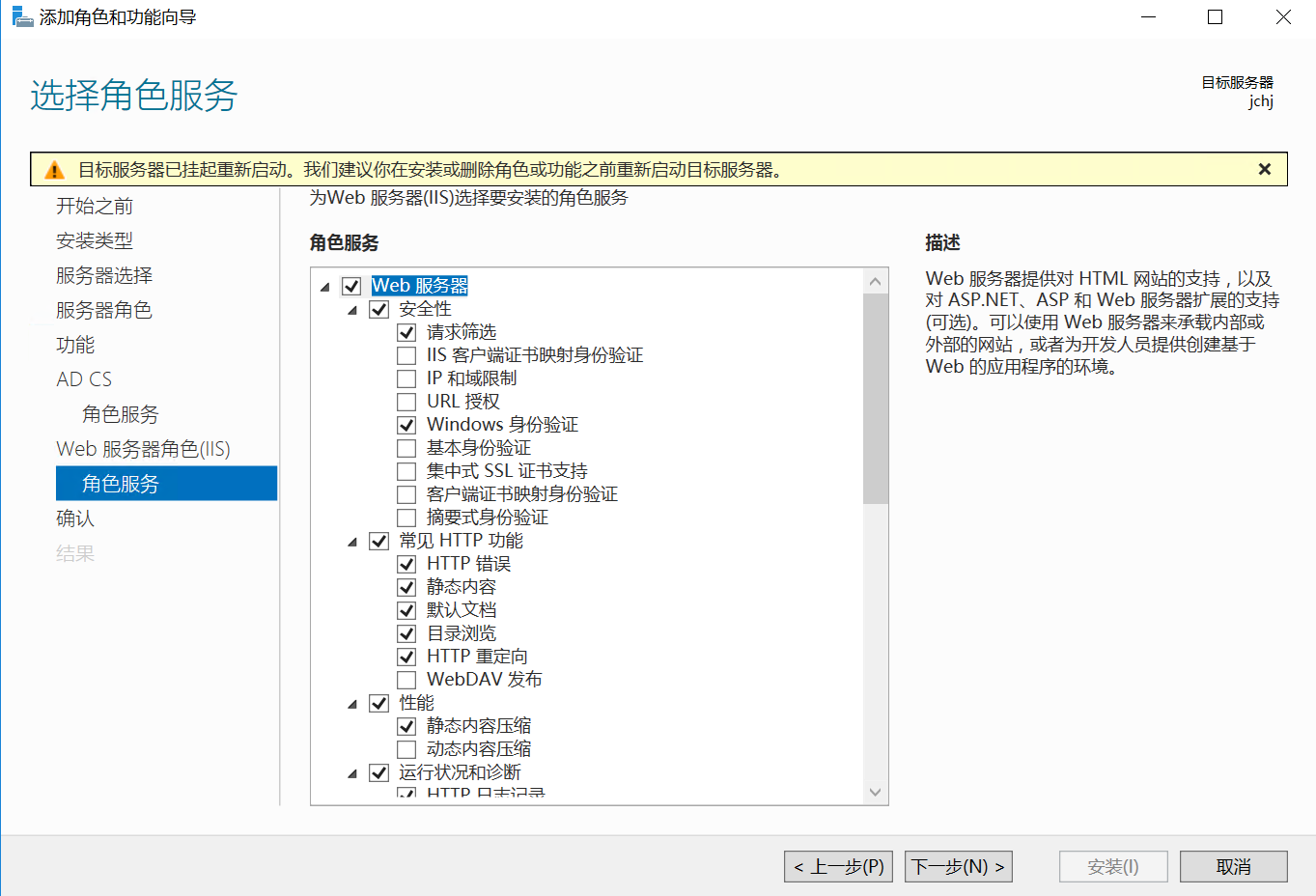The width and height of the screenshot is (1316, 896).
Task: Click the target server name jchj
Action: coord(1261,101)
